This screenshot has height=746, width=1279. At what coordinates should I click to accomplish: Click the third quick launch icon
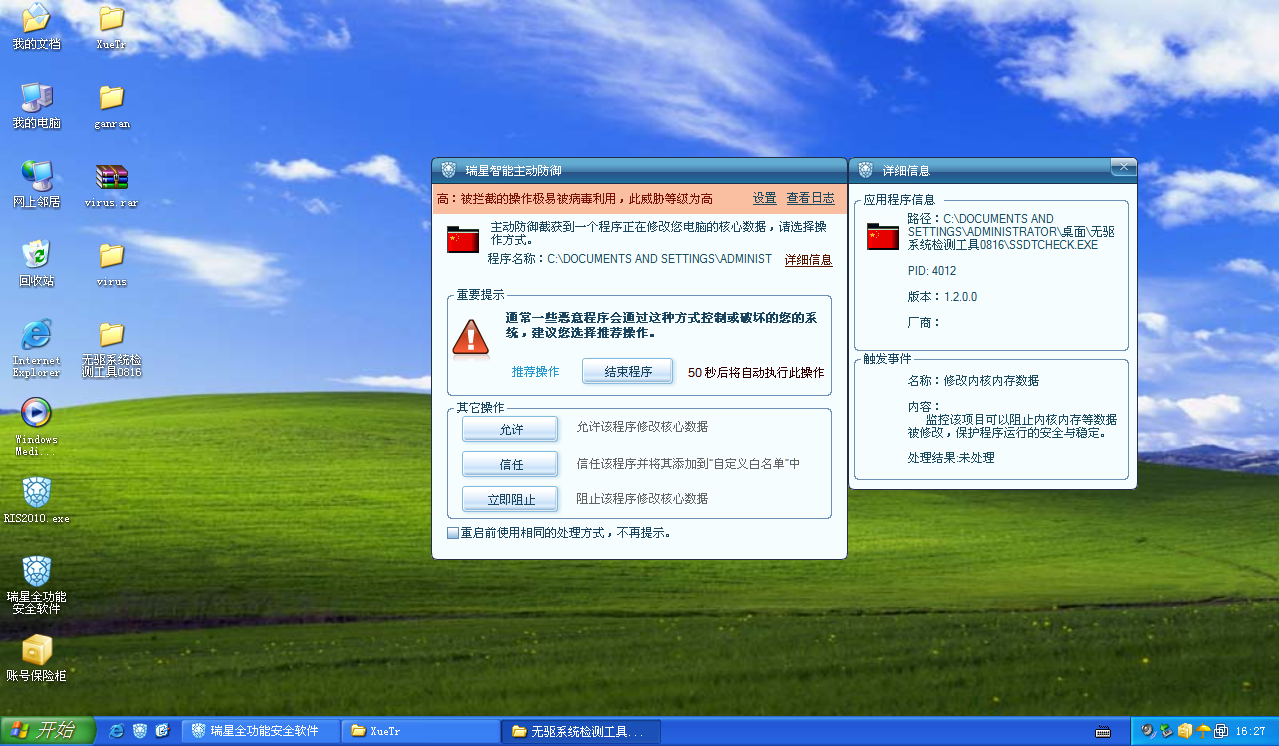coord(163,731)
